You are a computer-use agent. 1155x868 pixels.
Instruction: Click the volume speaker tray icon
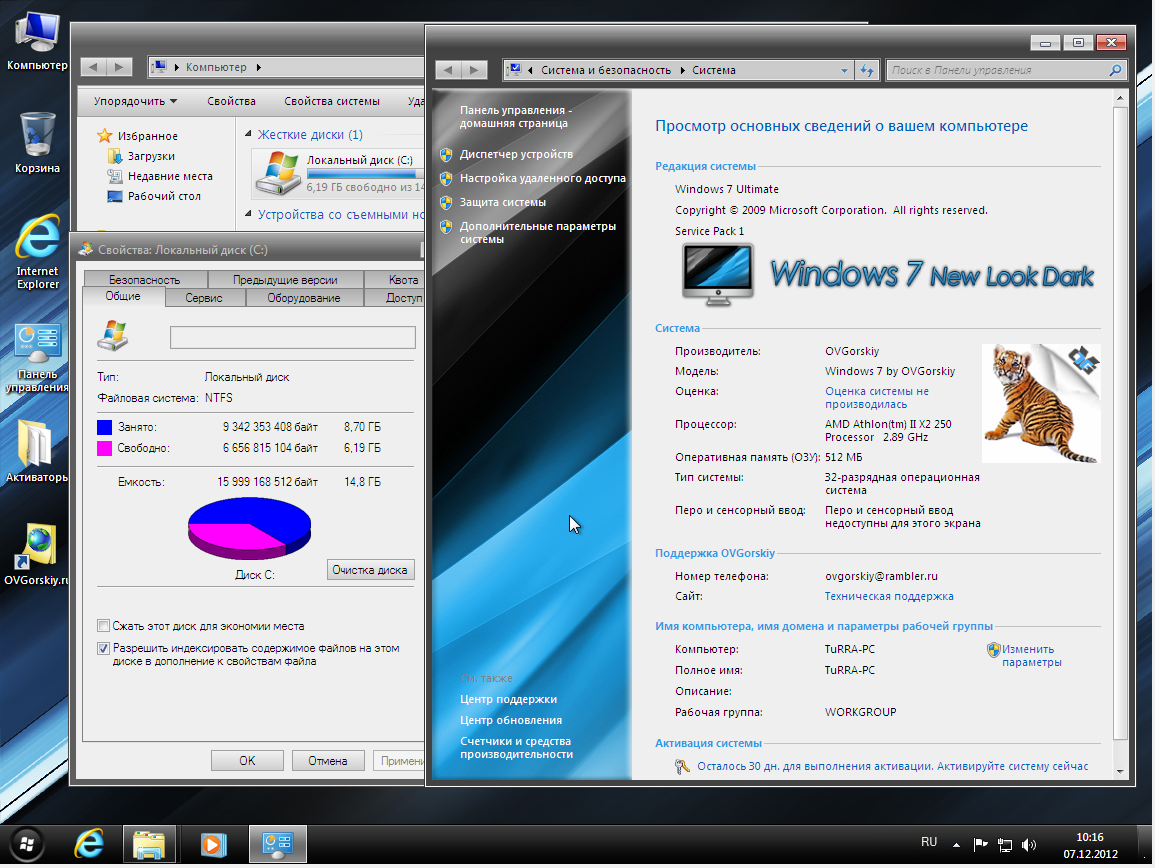click(1029, 845)
